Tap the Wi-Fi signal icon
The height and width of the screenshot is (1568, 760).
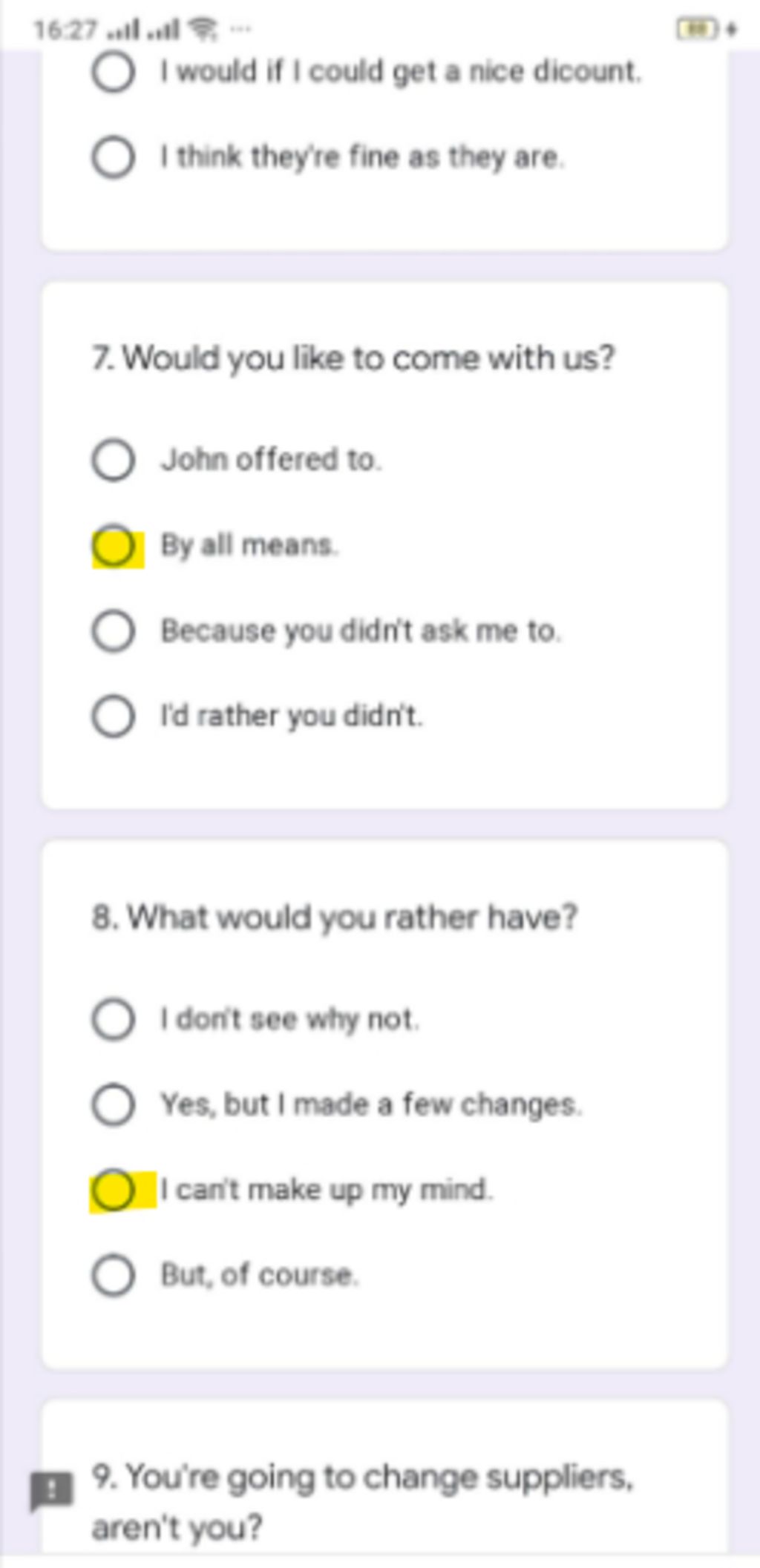pyautogui.click(x=203, y=29)
